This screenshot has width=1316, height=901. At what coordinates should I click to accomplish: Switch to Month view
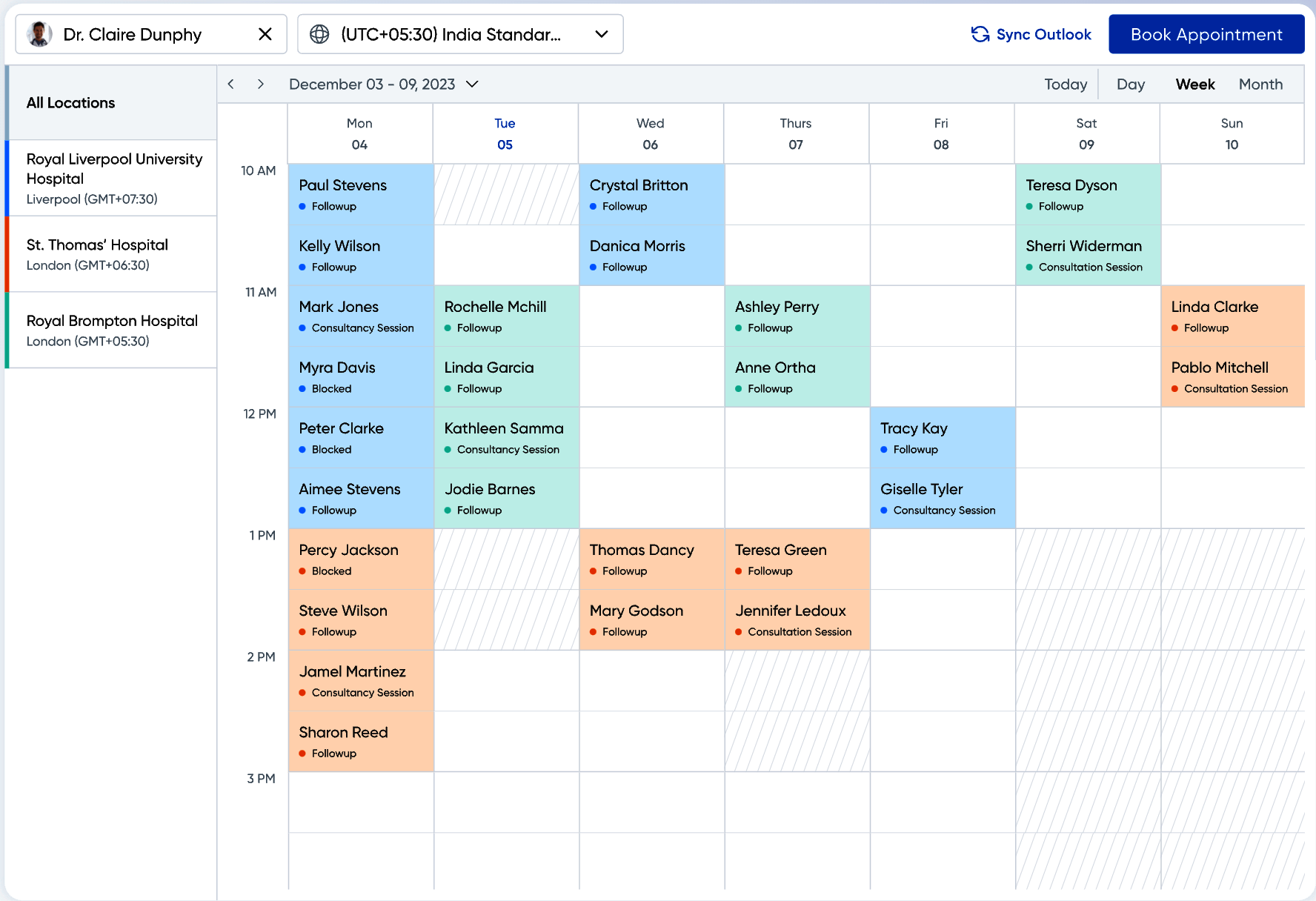(1260, 84)
